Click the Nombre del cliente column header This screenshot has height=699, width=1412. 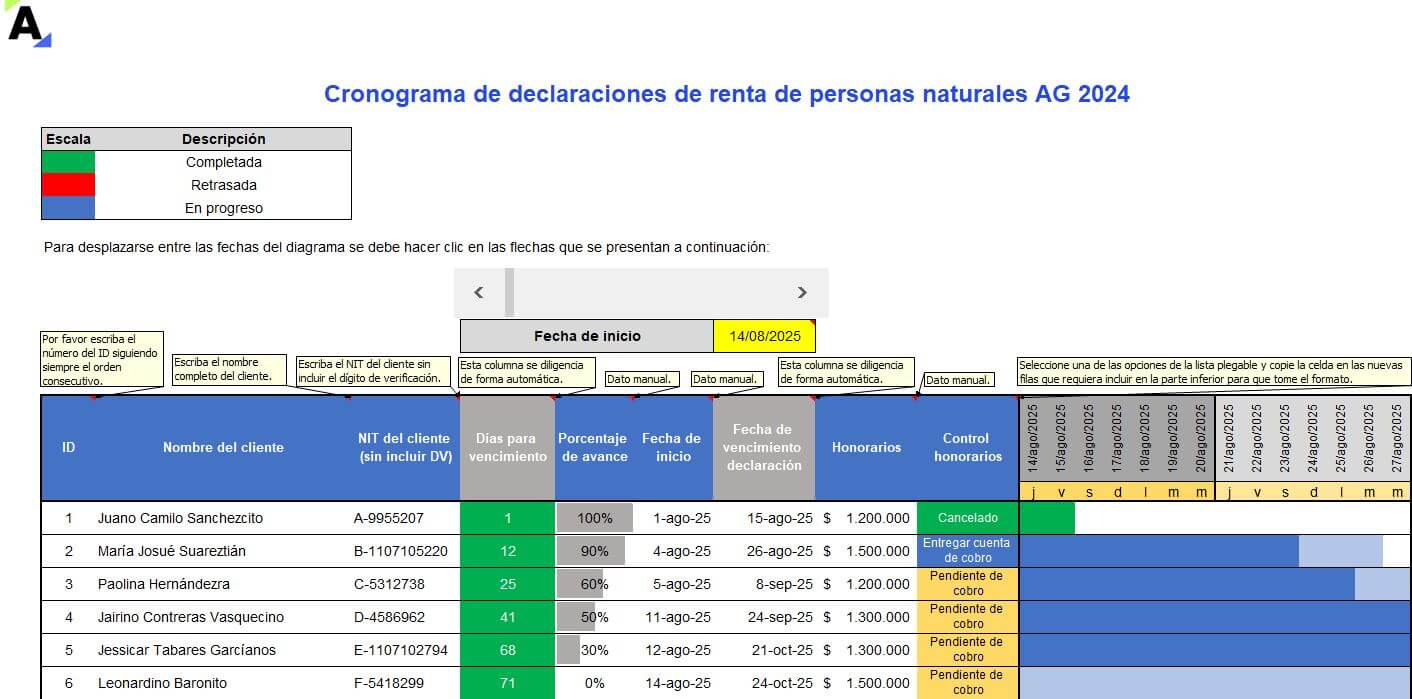click(x=223, y=448)
